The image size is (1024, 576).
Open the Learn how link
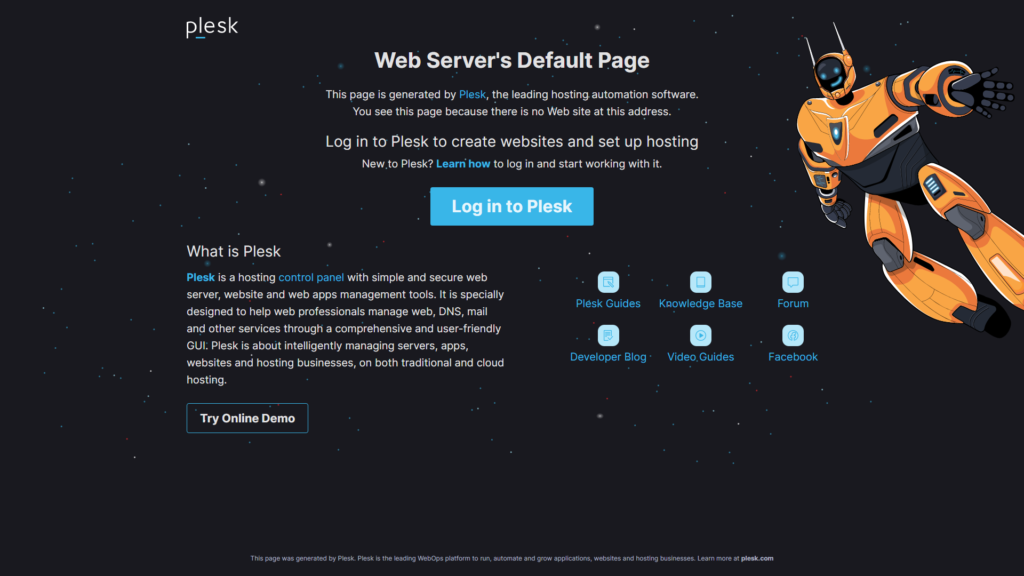(x=463, y=164)
